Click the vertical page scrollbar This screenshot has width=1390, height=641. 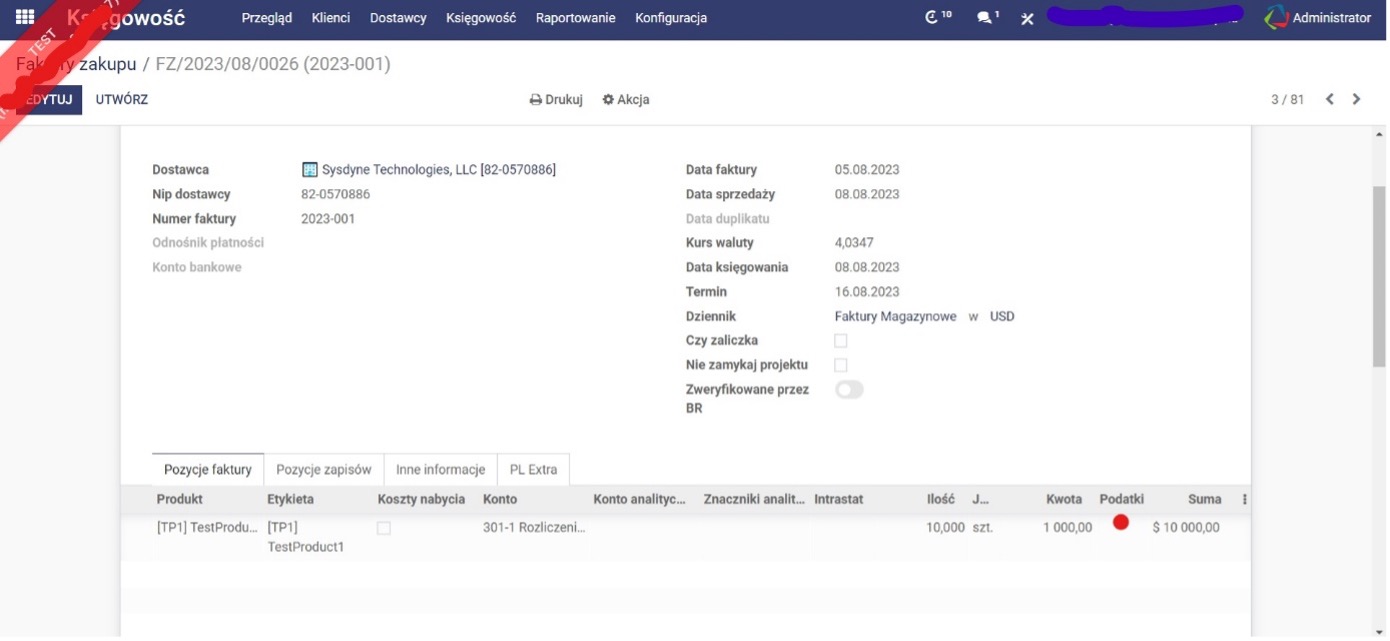pos(1379,276)
